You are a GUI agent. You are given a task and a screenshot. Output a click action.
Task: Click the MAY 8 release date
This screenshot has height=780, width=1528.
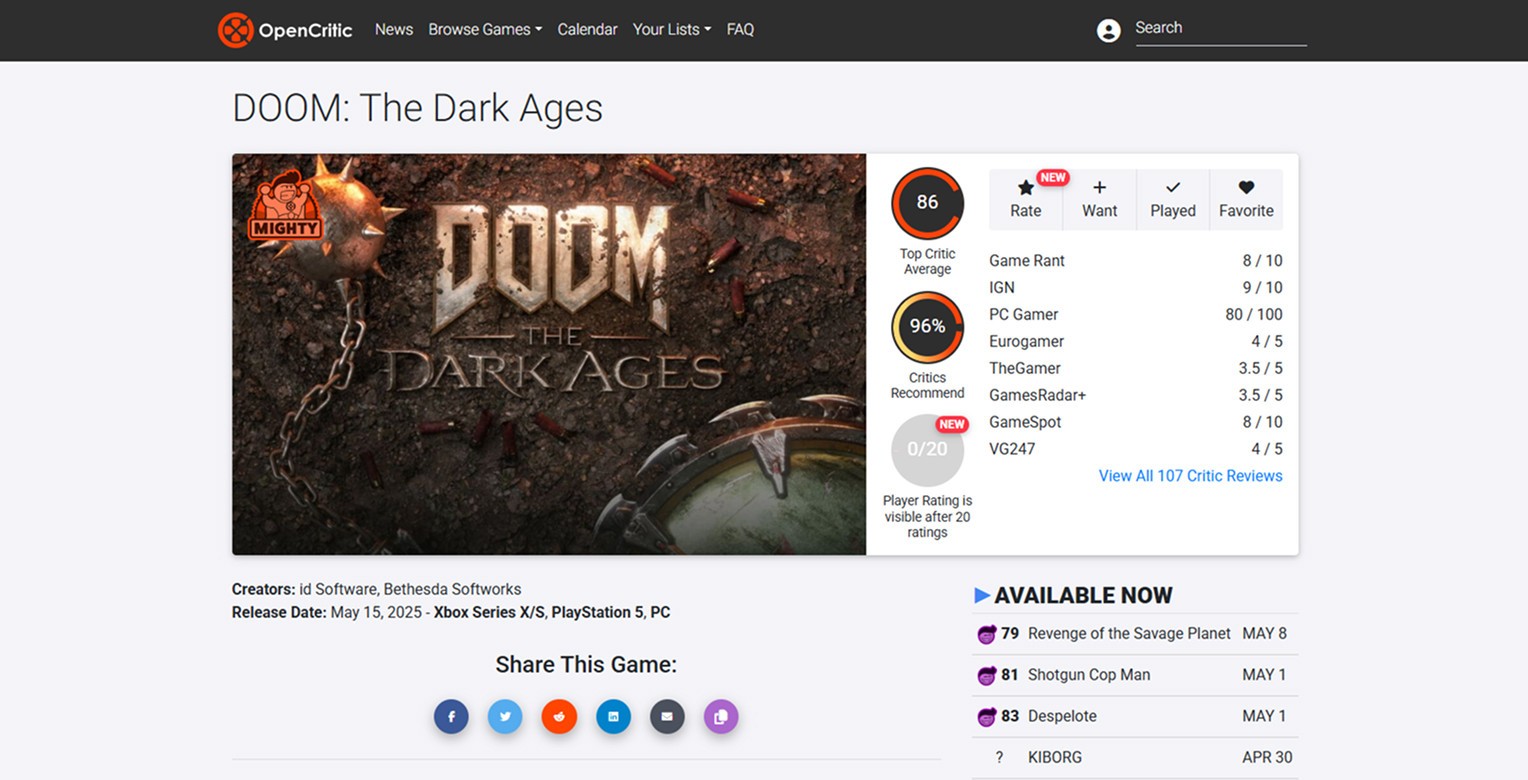(x=1265, y=634)
